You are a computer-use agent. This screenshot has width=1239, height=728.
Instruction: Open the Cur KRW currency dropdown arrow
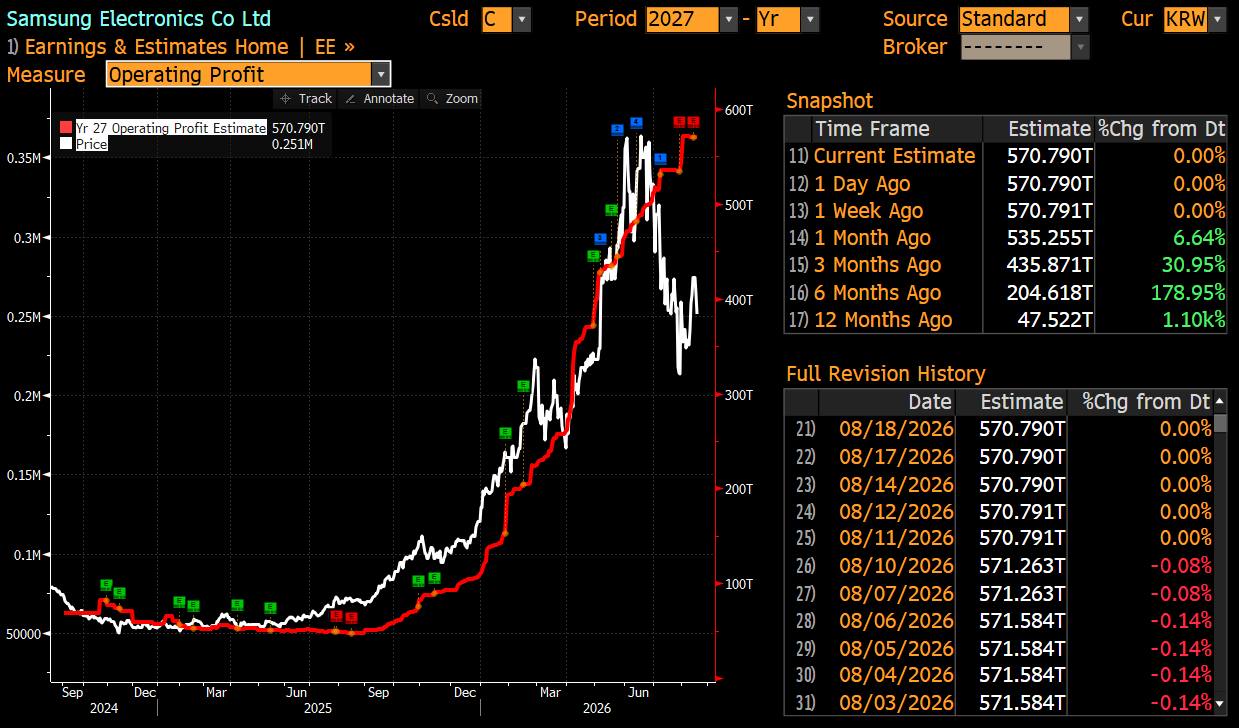[1219, 19]
